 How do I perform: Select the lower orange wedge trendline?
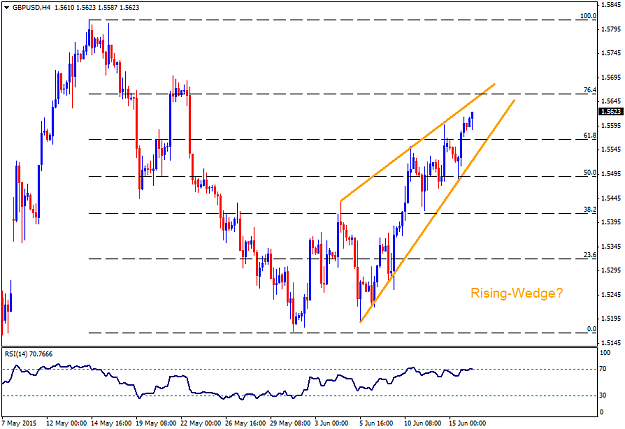click(437, 211)
